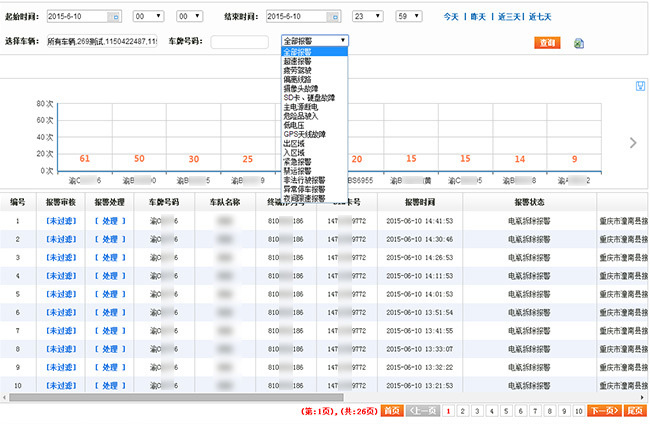Click the 报警状态 column header
This screenshot has height=424, width=650.
pos(529,202)
